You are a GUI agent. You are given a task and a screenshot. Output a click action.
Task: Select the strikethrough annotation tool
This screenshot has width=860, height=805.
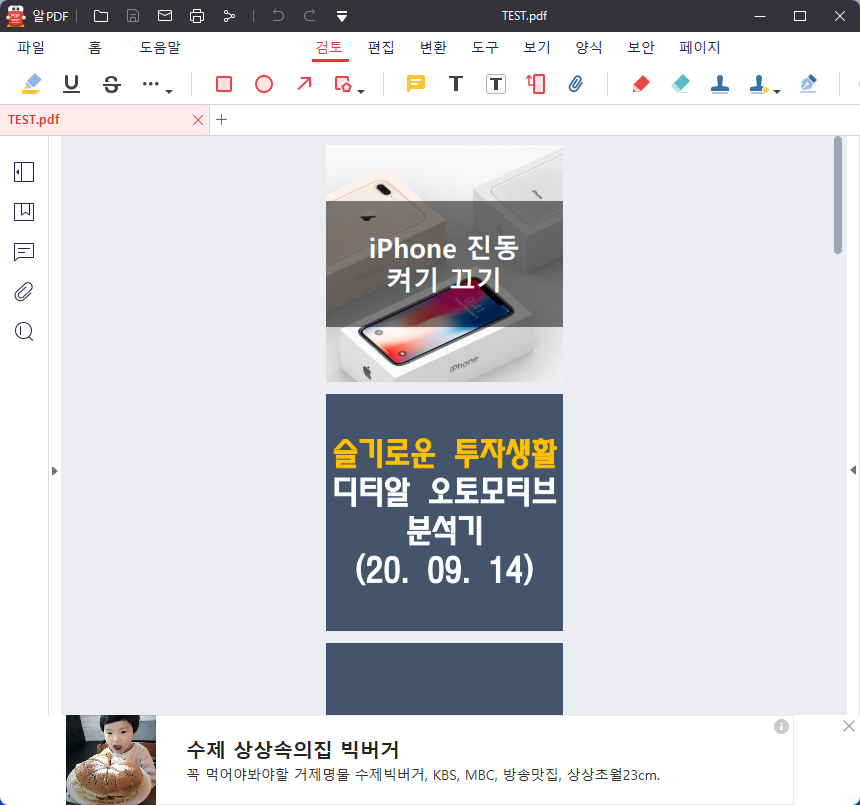111,84
